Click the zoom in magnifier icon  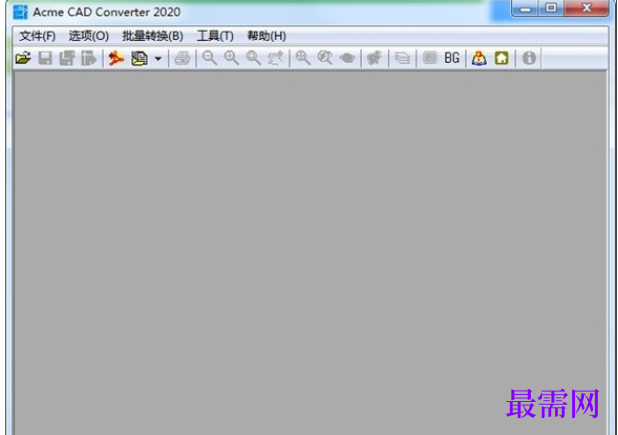(x=231, y=58)
